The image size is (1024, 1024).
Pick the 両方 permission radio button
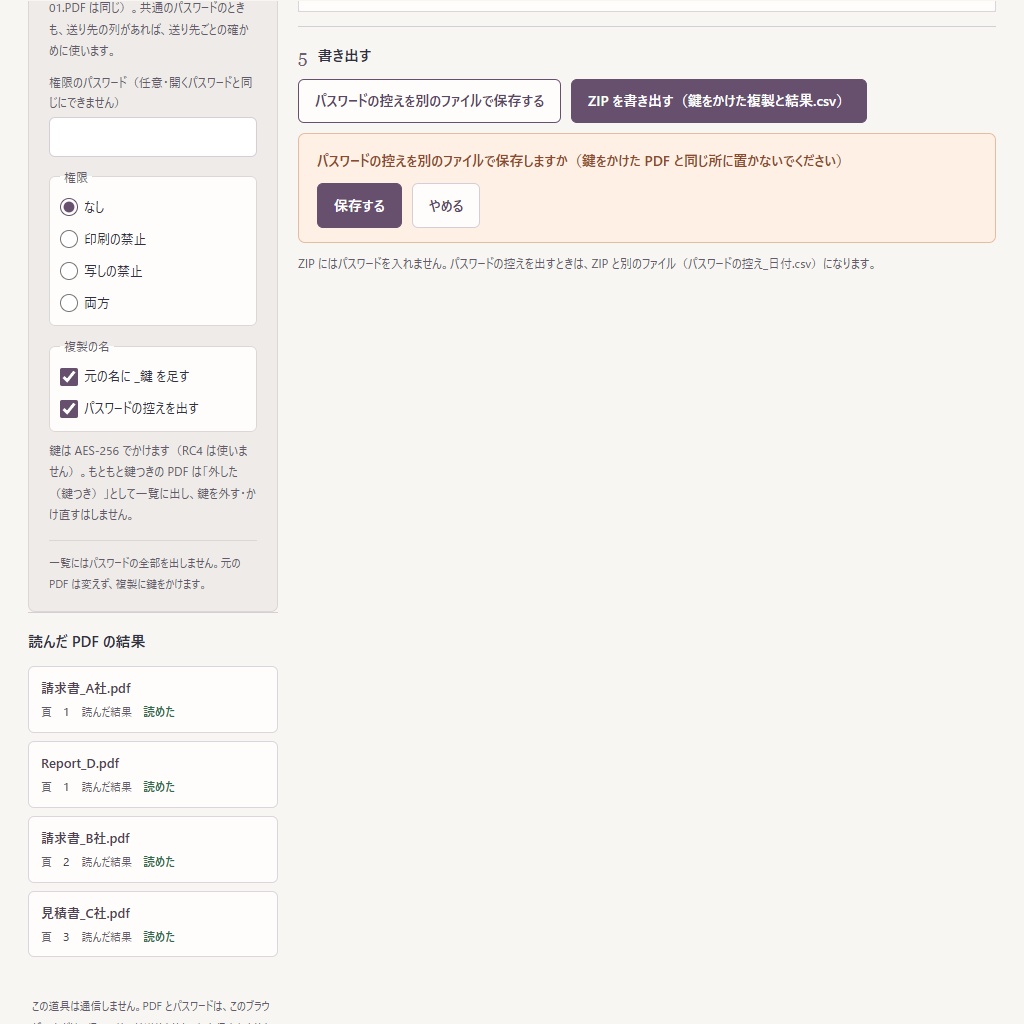click(x=69, y=303)
